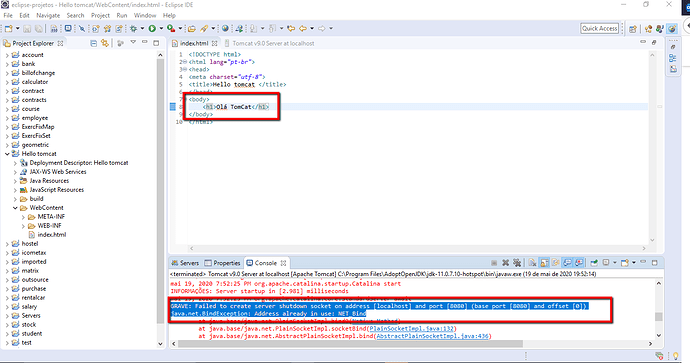Switch to the Servers tab
Screen dimensions: 690x363
185,263
